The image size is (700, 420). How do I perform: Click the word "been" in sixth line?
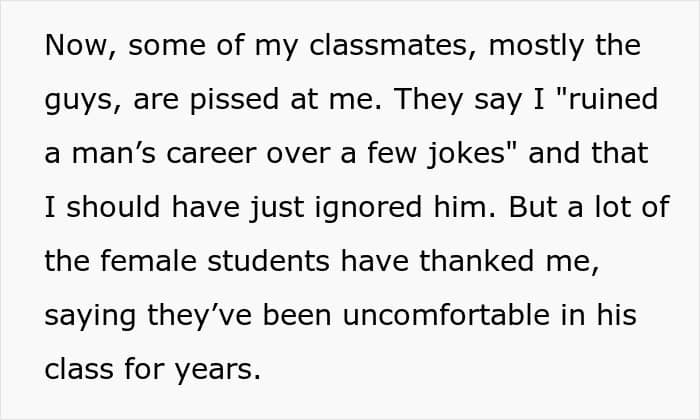[297, 315]
